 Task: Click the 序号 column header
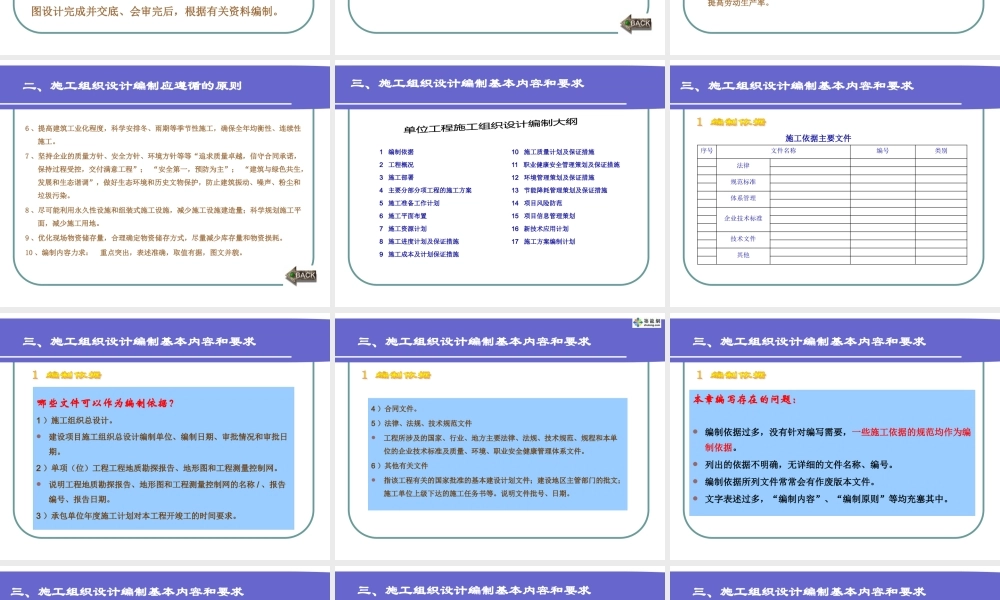pyautogui.click(x=707, y=151)
